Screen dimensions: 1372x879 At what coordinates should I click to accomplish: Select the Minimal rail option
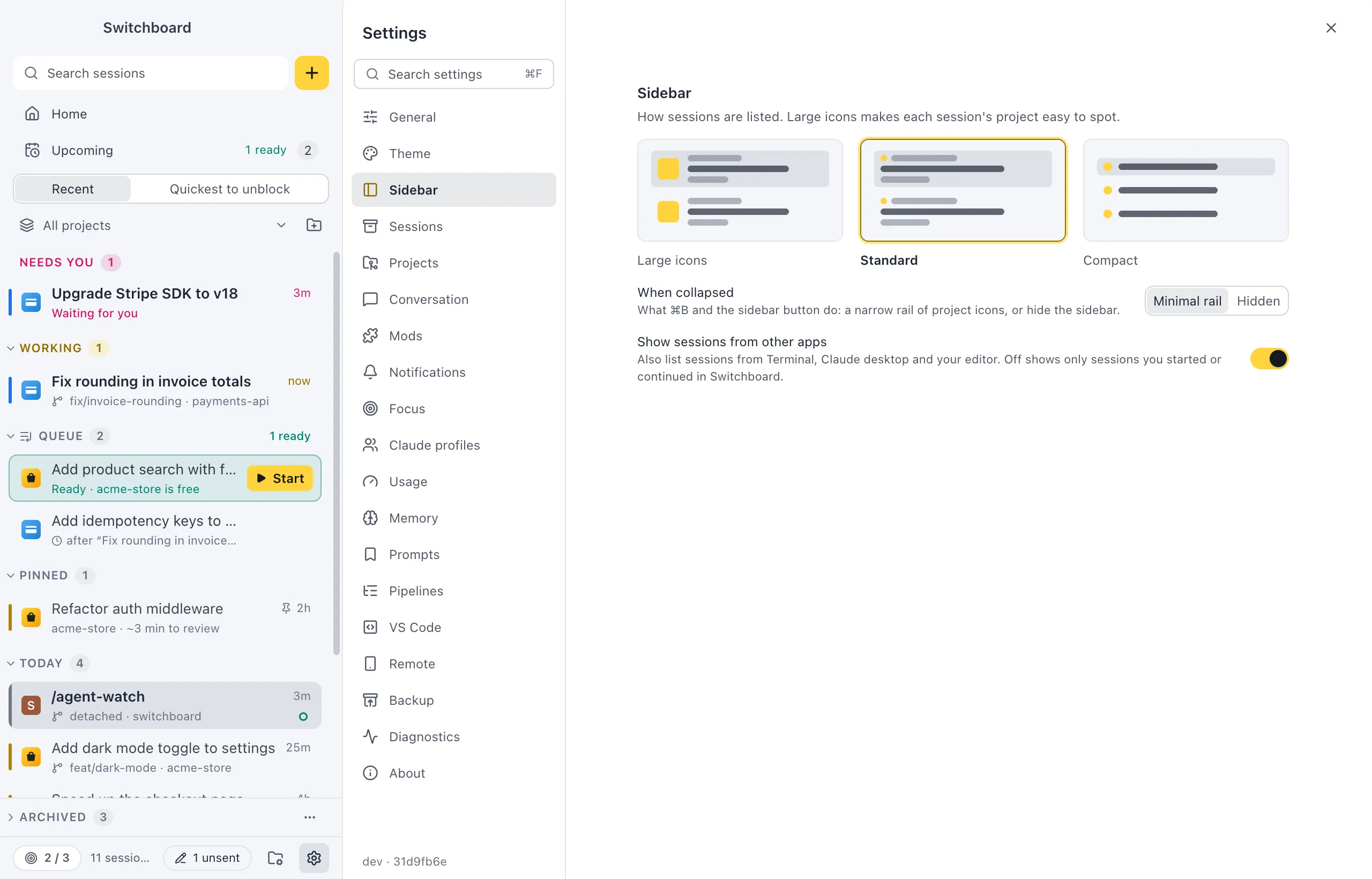[1187, 301]
